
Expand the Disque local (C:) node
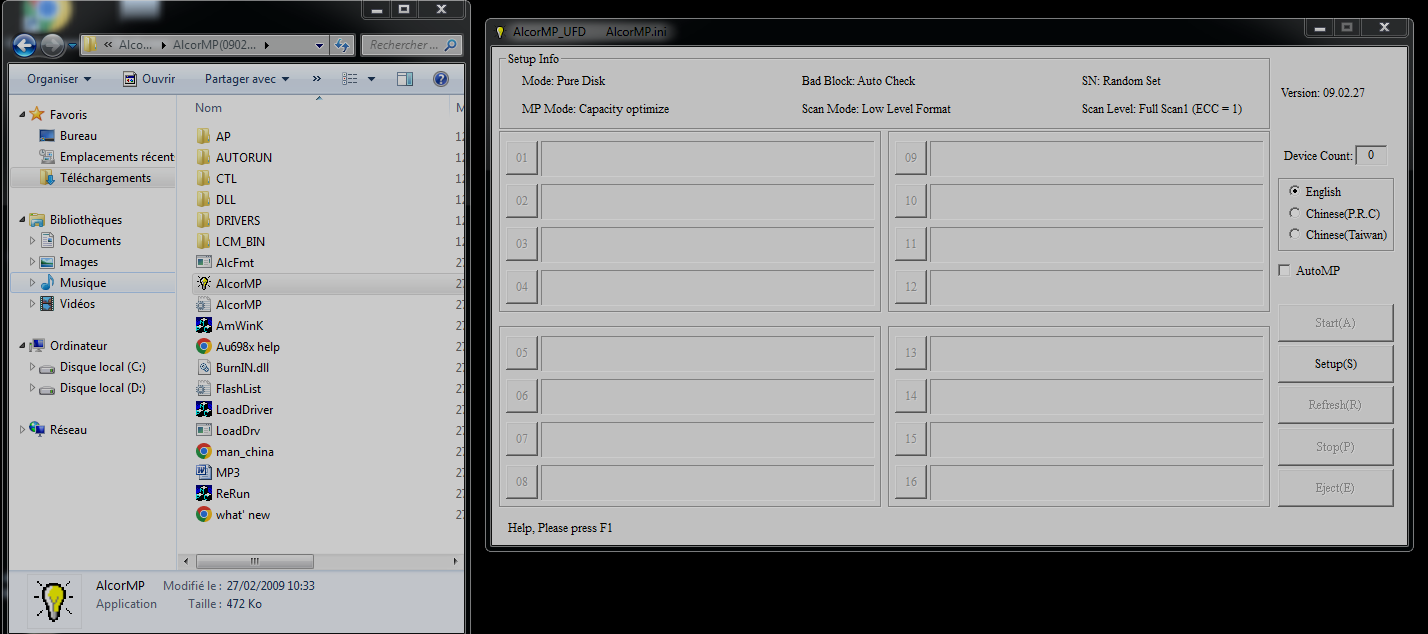pos(33,367)
